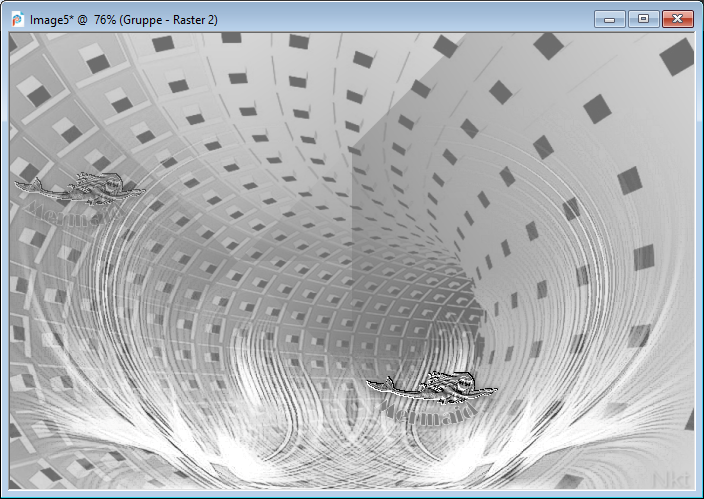Maximize the Image5 image window

point(643,19)
